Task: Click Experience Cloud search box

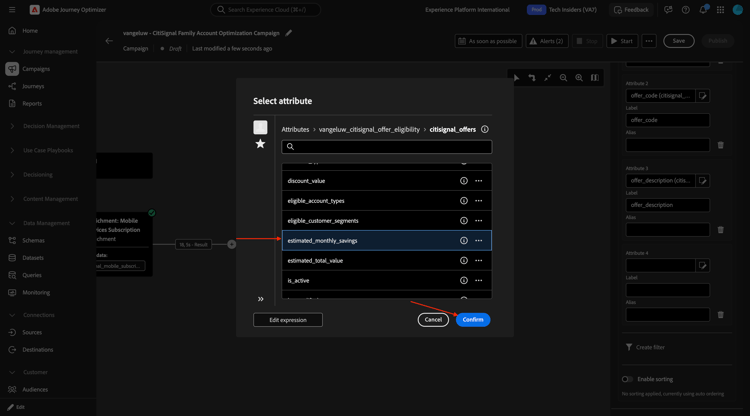Action: click(265, 10)
